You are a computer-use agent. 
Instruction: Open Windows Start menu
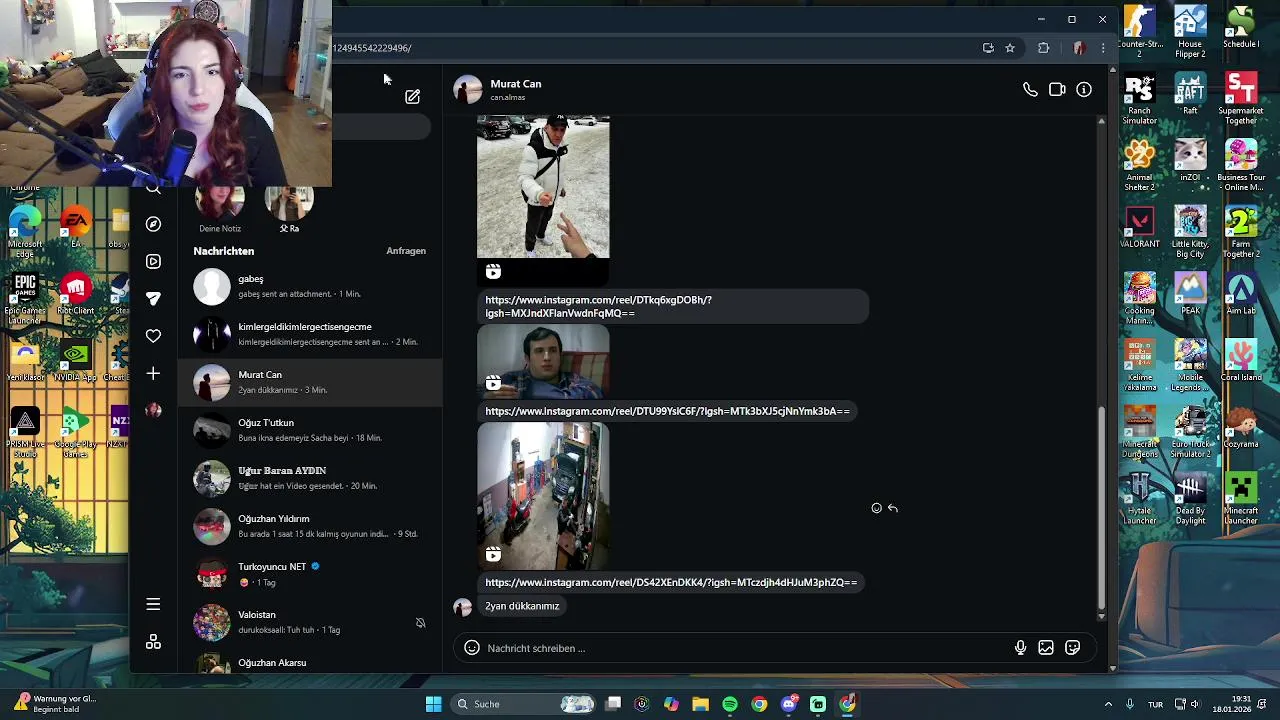(x=433, y=704)
